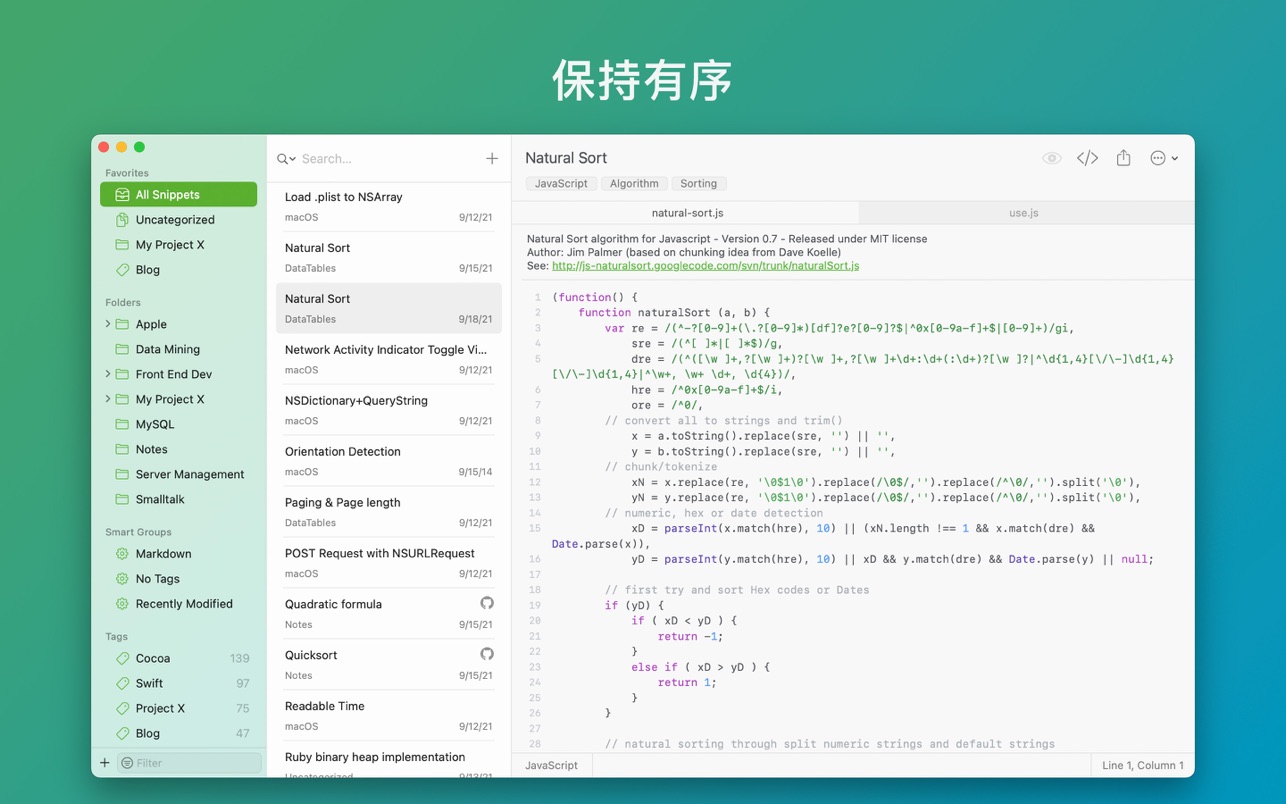This screenshot has width=1286, height=804.
Task: Click the Notes folder icon
Action: click(x=122, y=449)
